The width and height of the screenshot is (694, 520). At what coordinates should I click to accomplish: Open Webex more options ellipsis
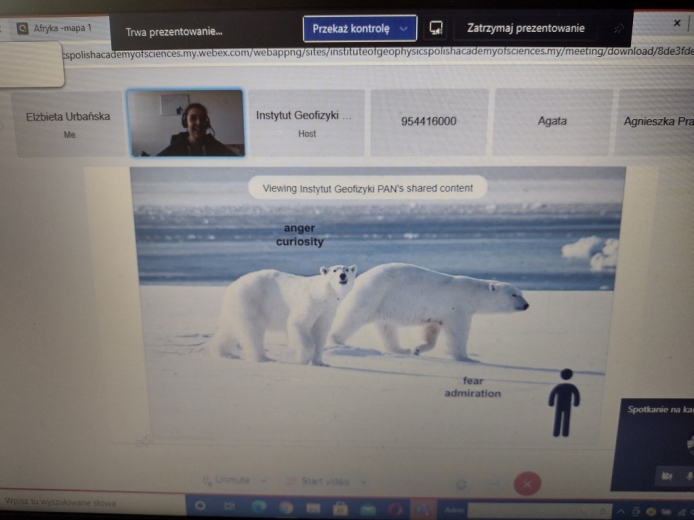pos(494,484)
